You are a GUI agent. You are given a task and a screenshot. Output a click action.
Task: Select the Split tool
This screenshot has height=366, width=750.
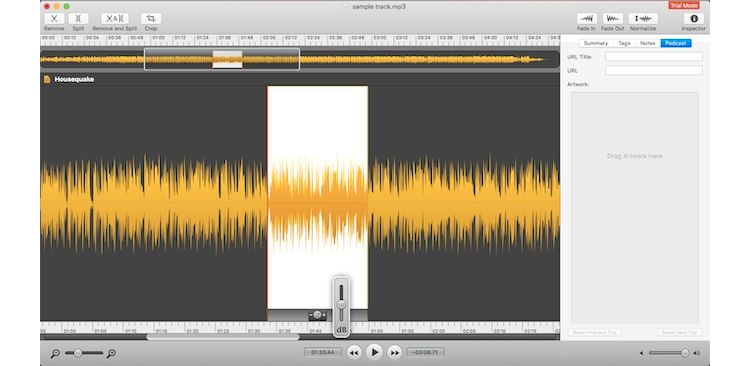(78, 19)
